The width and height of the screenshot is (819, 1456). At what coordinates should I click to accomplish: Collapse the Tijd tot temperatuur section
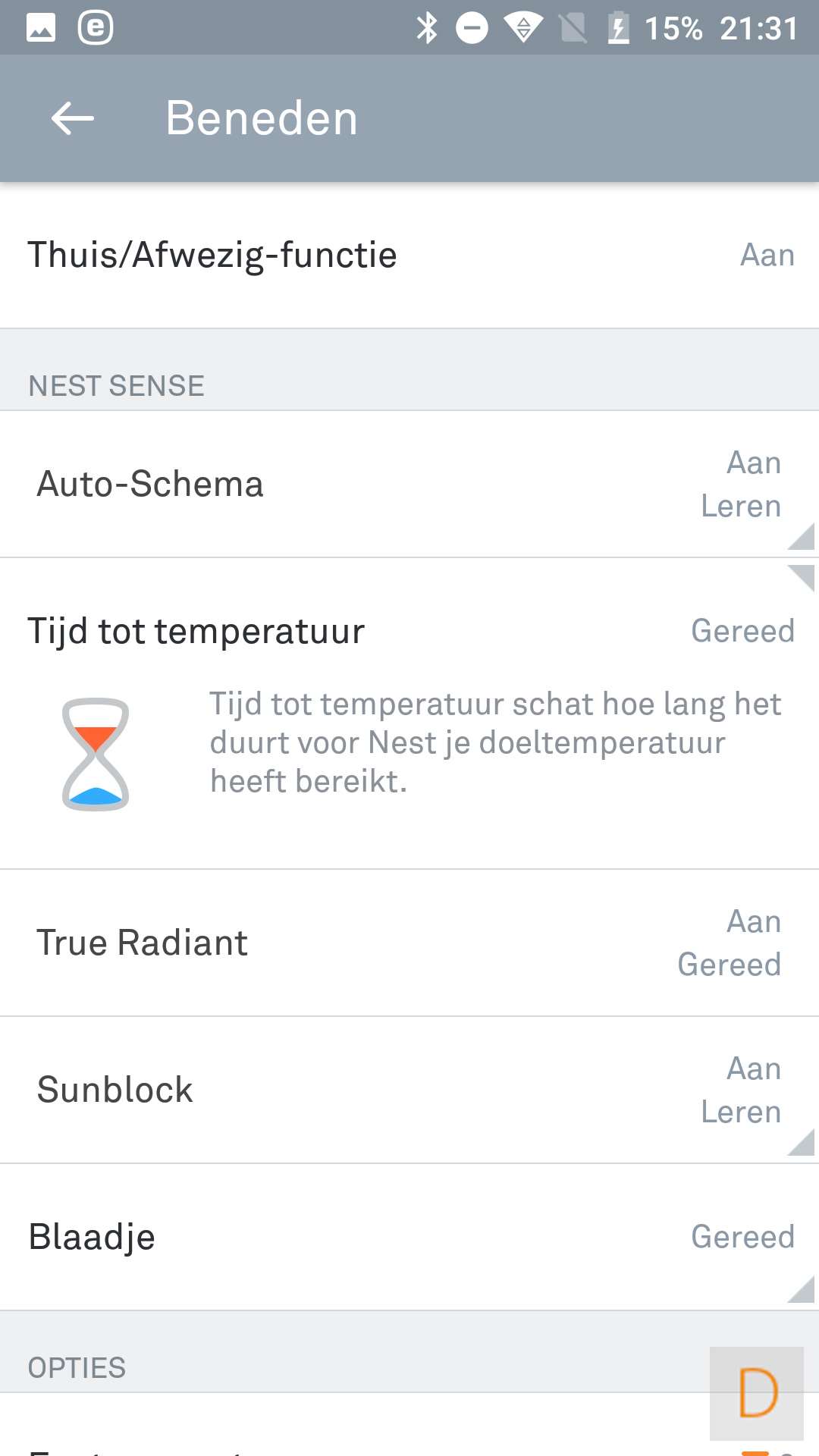802,576
